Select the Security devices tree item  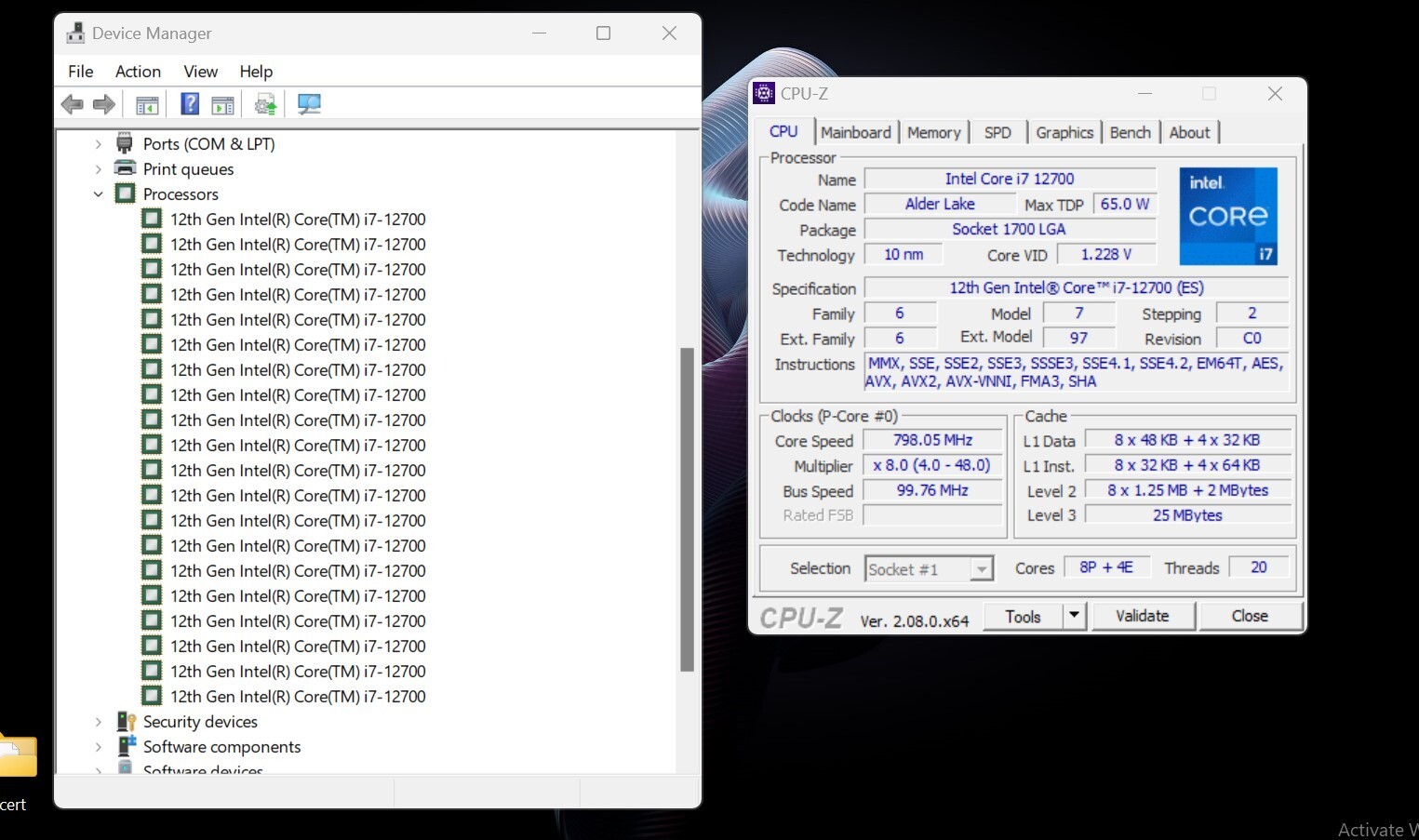[x=200, y=722]
